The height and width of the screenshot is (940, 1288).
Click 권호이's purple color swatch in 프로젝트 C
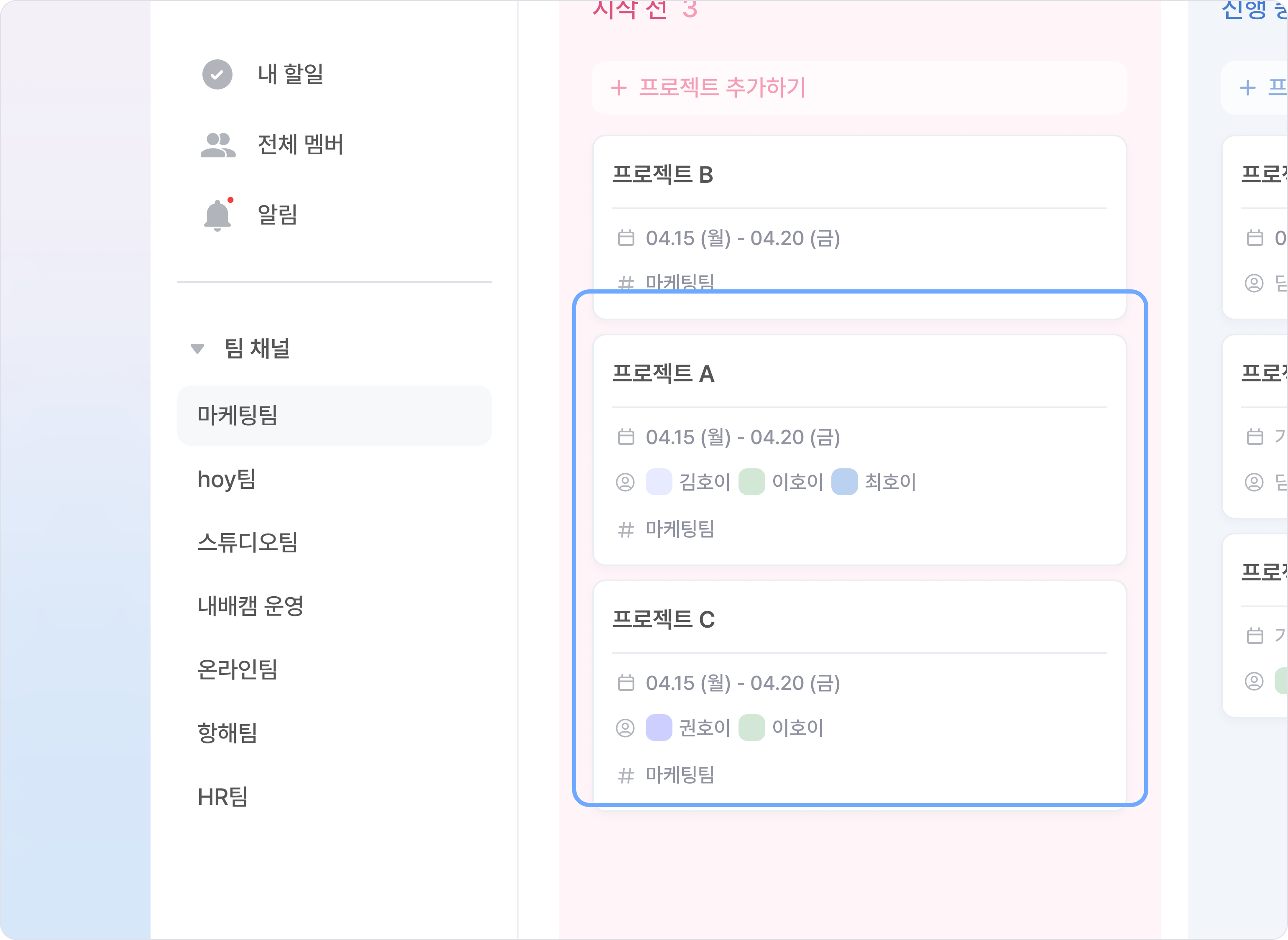tap(659, 728)
